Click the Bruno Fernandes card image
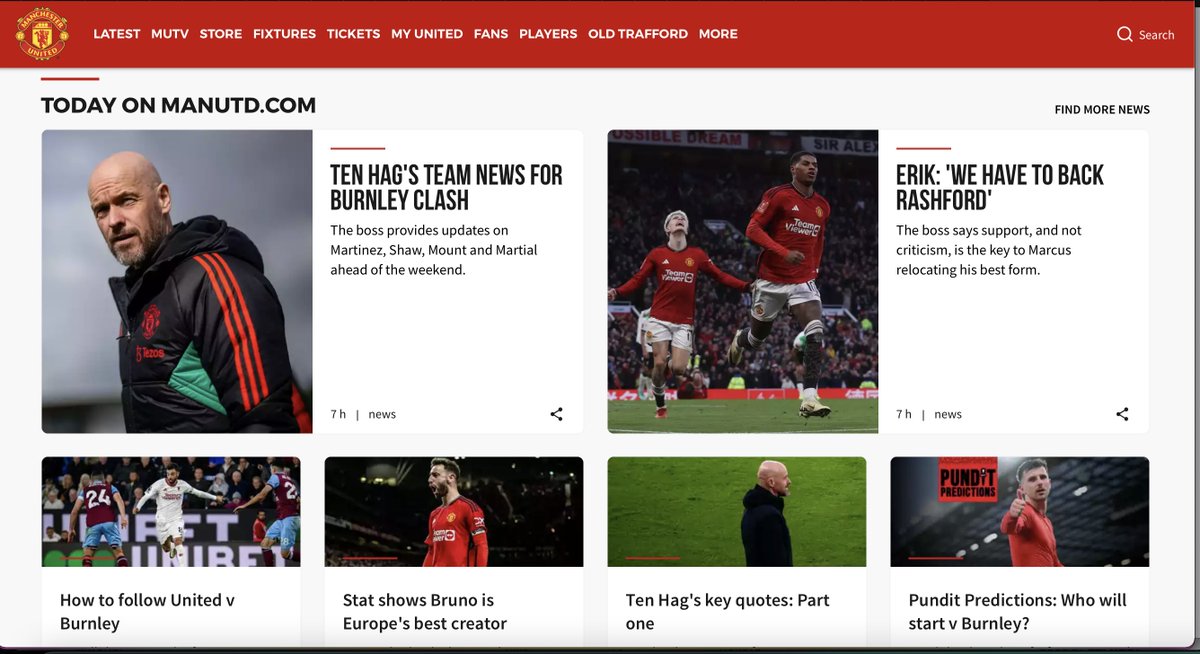Viewport: 1200px width, 654px height. [x=454, y=512]
